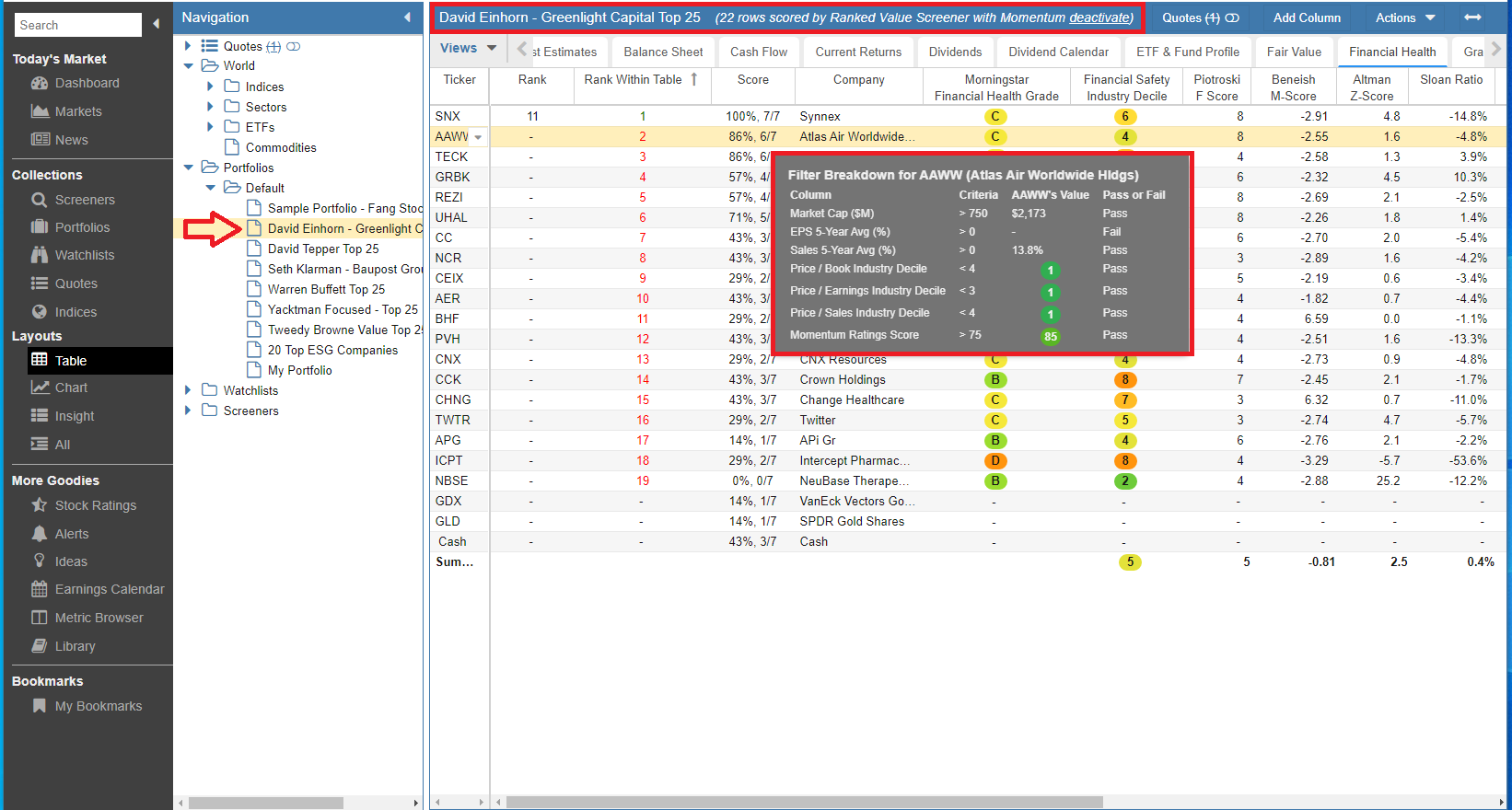1512x810 pixels.
Task: Open the News page
Action: [71, 140]
